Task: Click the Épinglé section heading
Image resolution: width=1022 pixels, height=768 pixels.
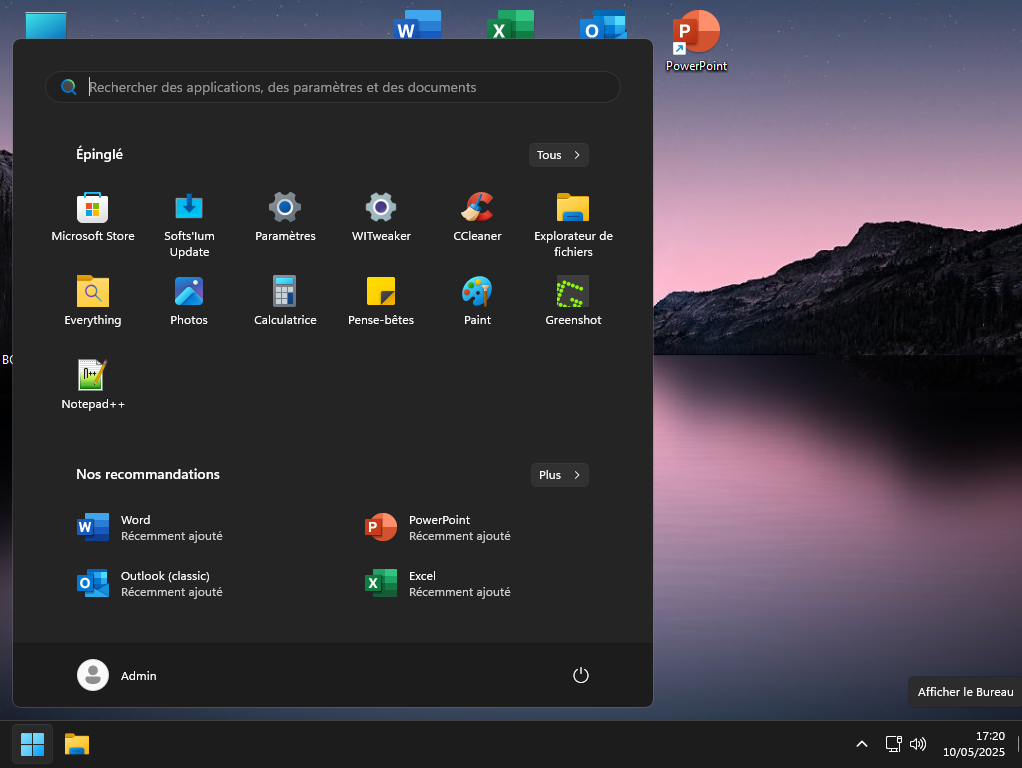Action: (99, 155)
